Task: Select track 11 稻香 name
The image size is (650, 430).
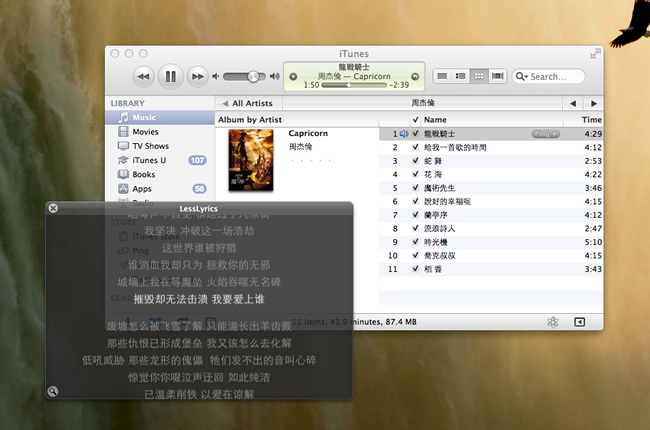Action: pos(433,269)
